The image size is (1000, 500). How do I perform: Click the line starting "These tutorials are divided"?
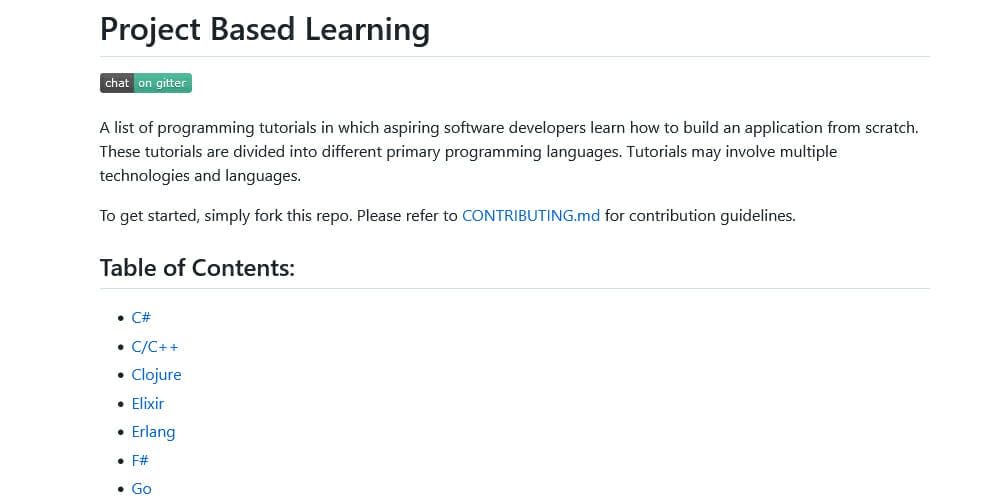coord(468,152)
